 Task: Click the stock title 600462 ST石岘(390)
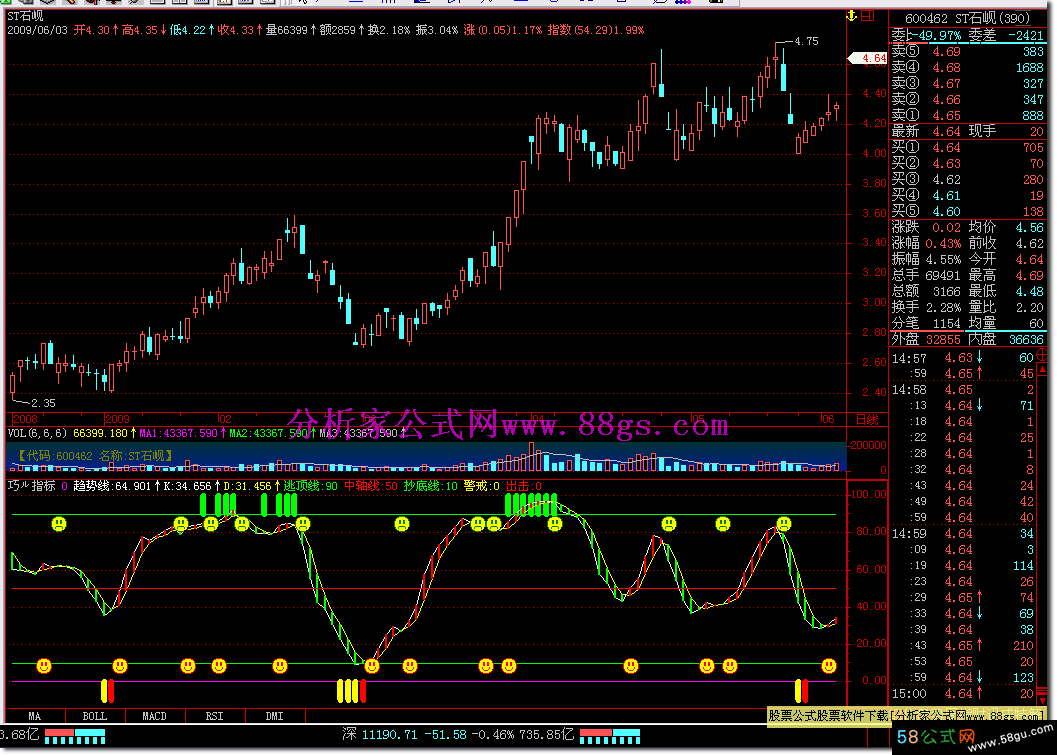(967, 18)
